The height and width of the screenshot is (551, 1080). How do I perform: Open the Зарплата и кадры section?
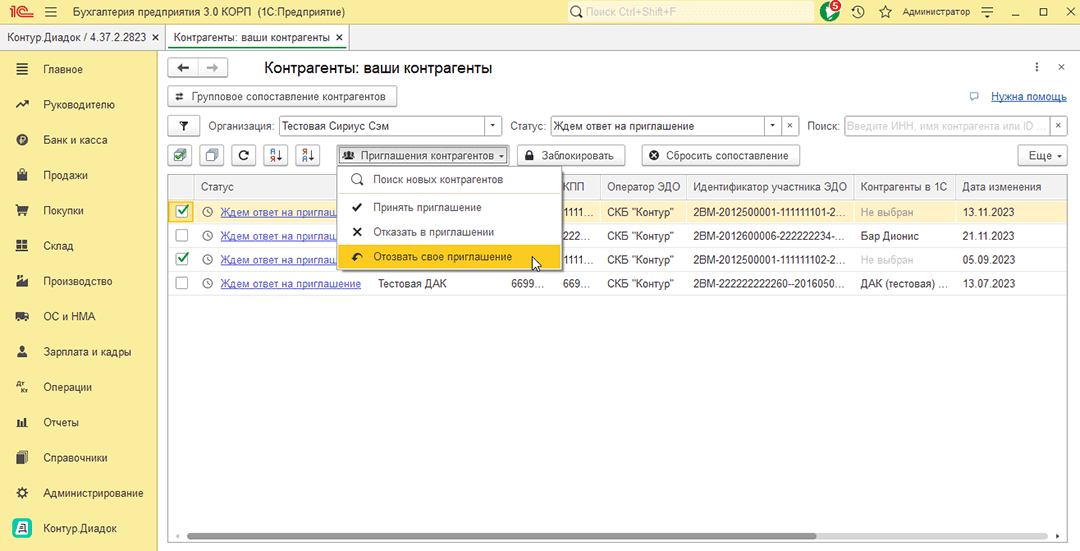click(x=87, y=352)
